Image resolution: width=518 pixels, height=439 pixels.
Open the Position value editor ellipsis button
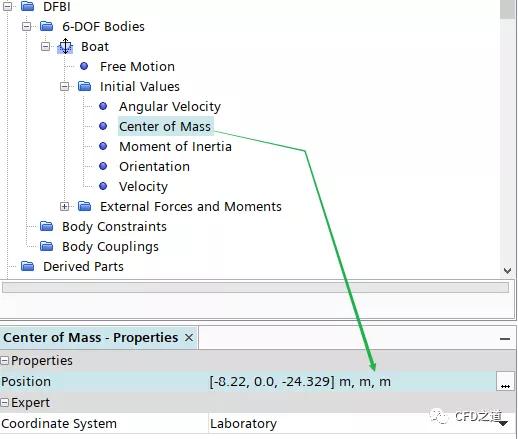[x=505, y=382]
